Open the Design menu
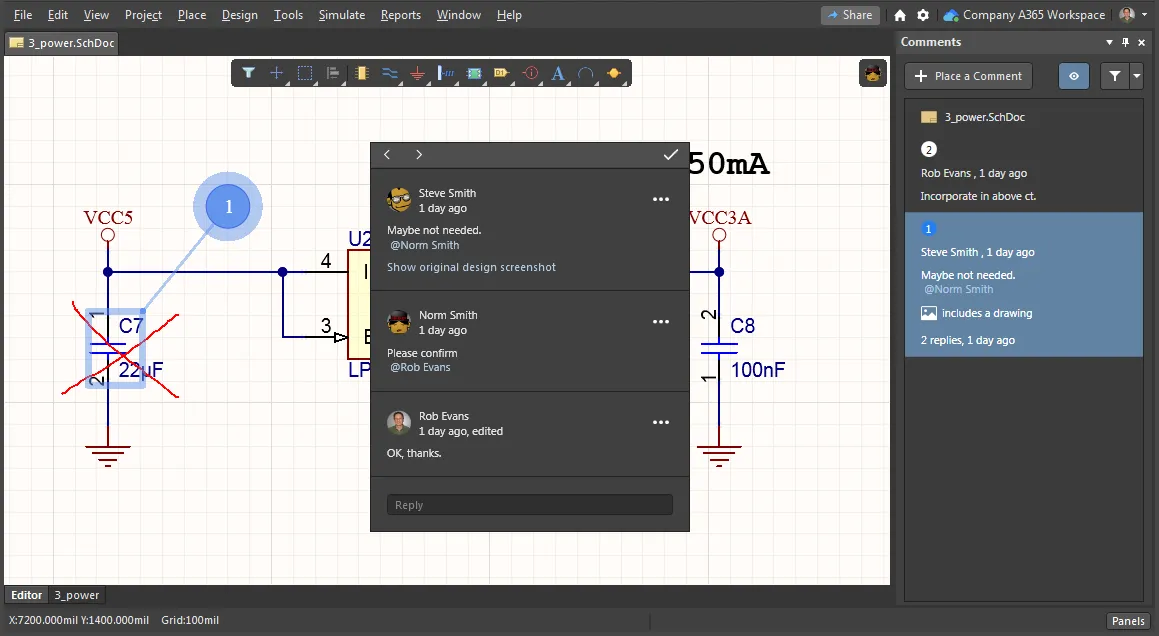The width and height of the screenshot is (1159, 636). [x=240, y=15]
